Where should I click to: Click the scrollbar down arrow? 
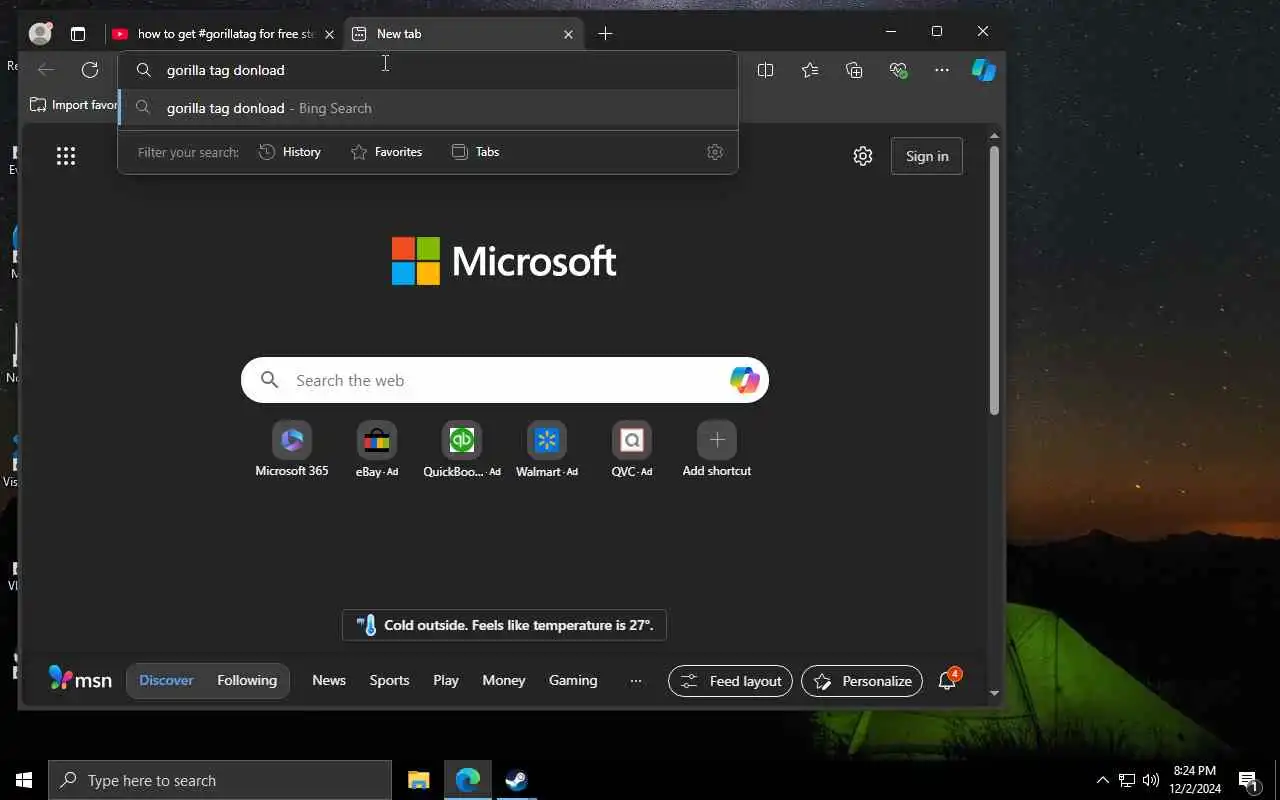[x=994, y=693]
